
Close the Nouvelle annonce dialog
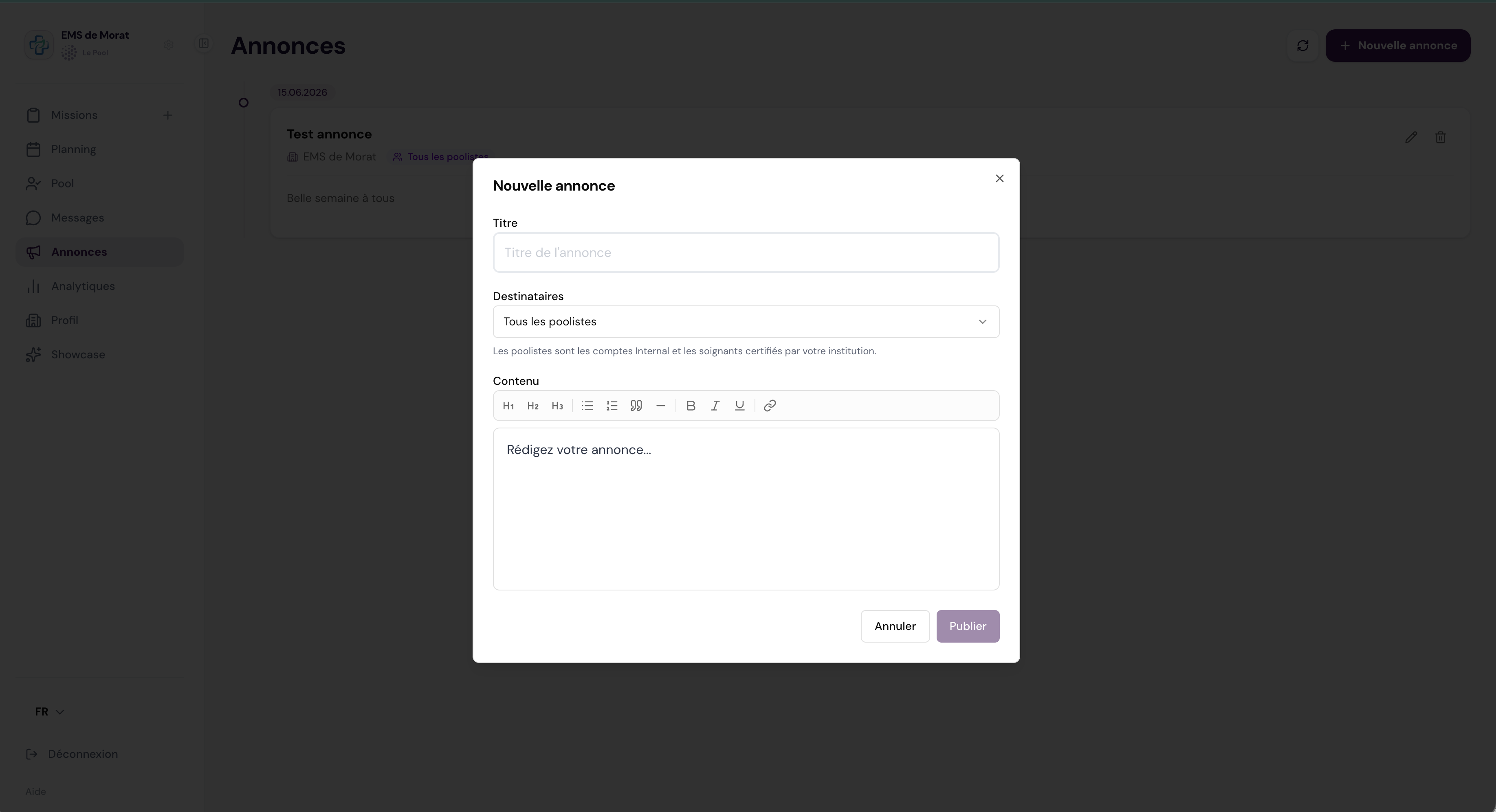pos(999,178)
